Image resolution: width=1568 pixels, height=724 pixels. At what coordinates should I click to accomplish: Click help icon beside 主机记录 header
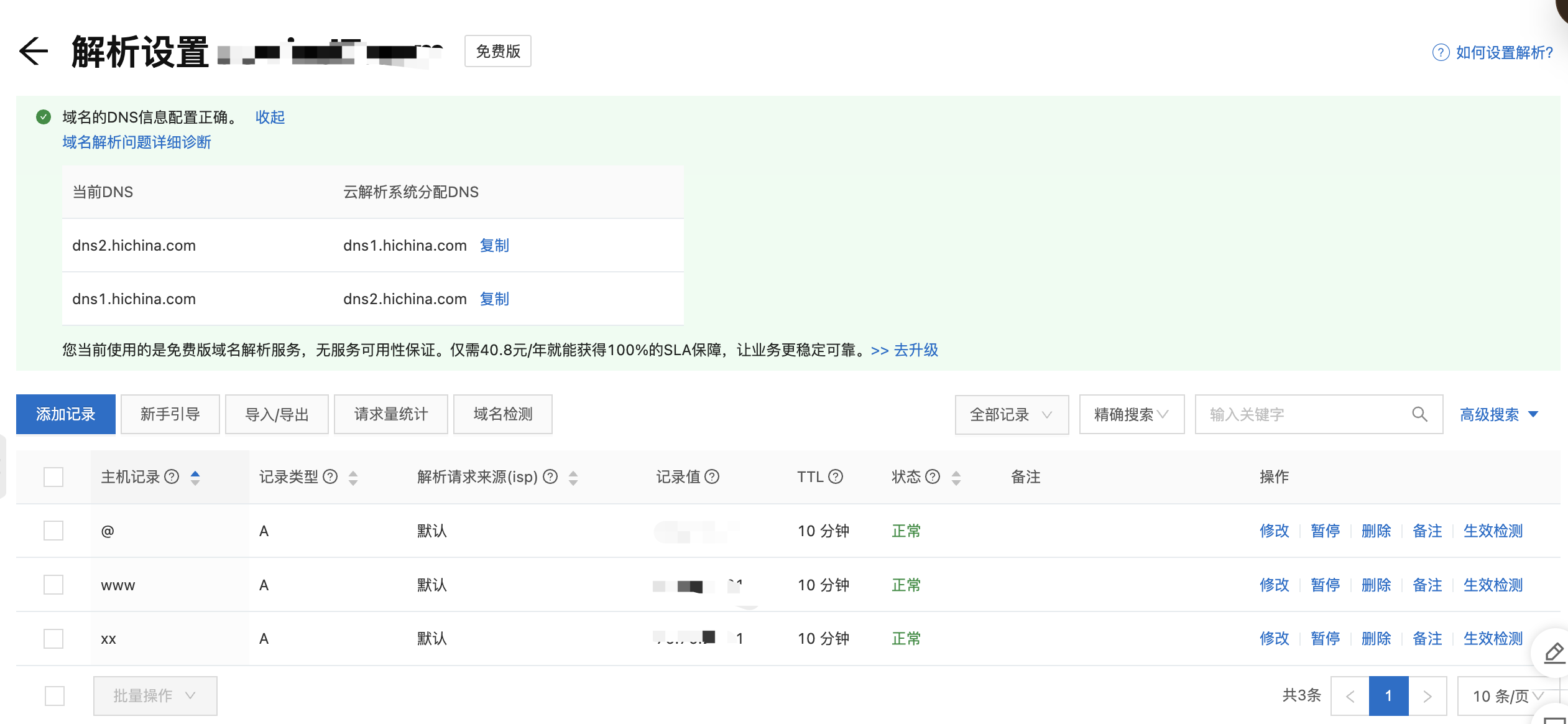point(172,476)
